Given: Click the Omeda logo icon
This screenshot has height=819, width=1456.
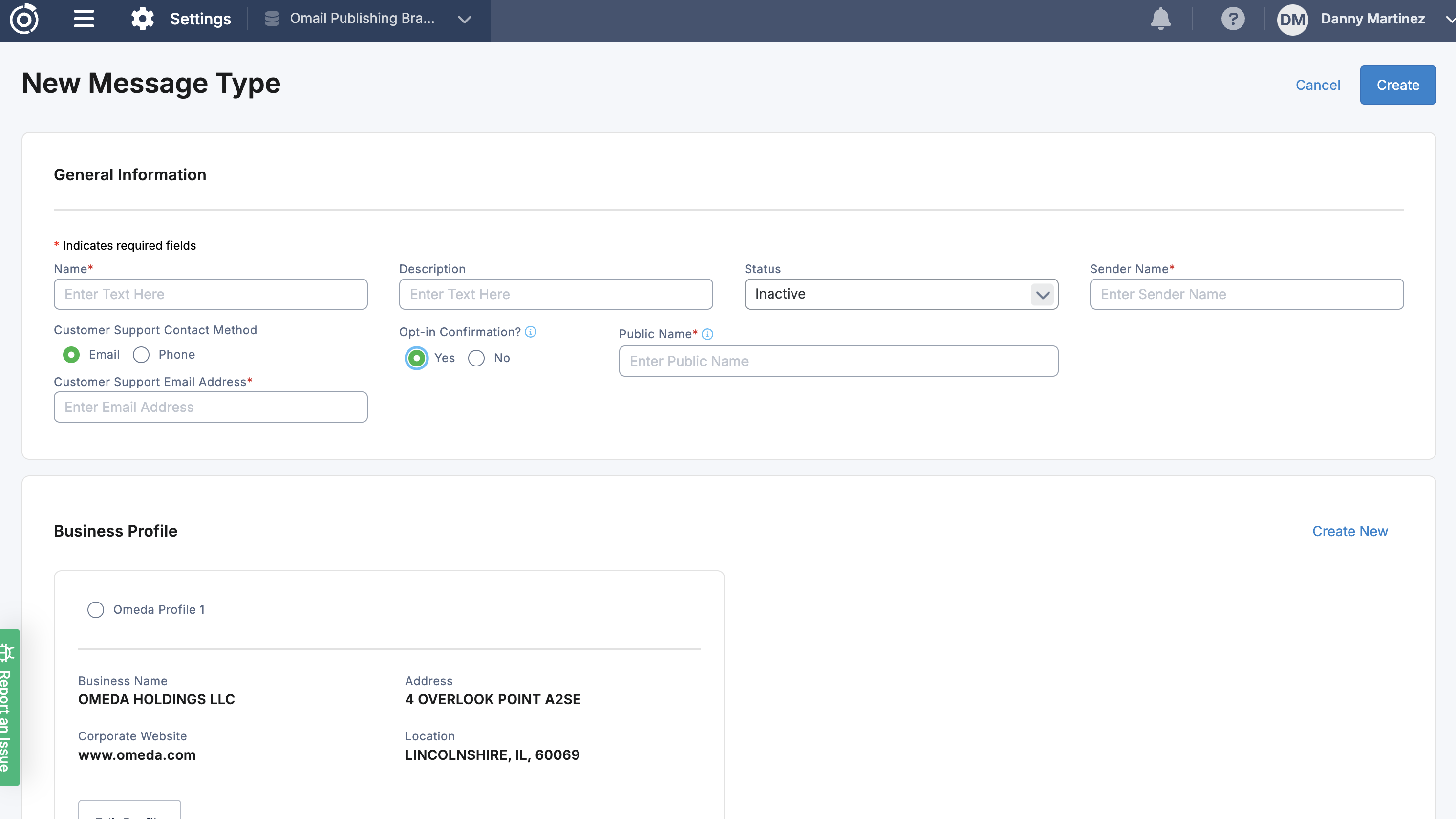Looking at the screenshot, I should tap(25, 19).
